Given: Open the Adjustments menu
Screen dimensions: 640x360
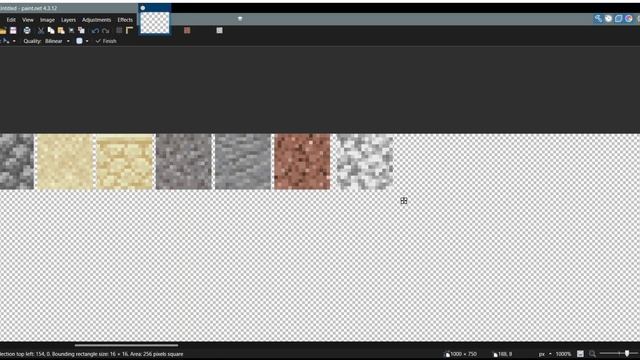Looking at the screenshot, I should pos(96,20).
